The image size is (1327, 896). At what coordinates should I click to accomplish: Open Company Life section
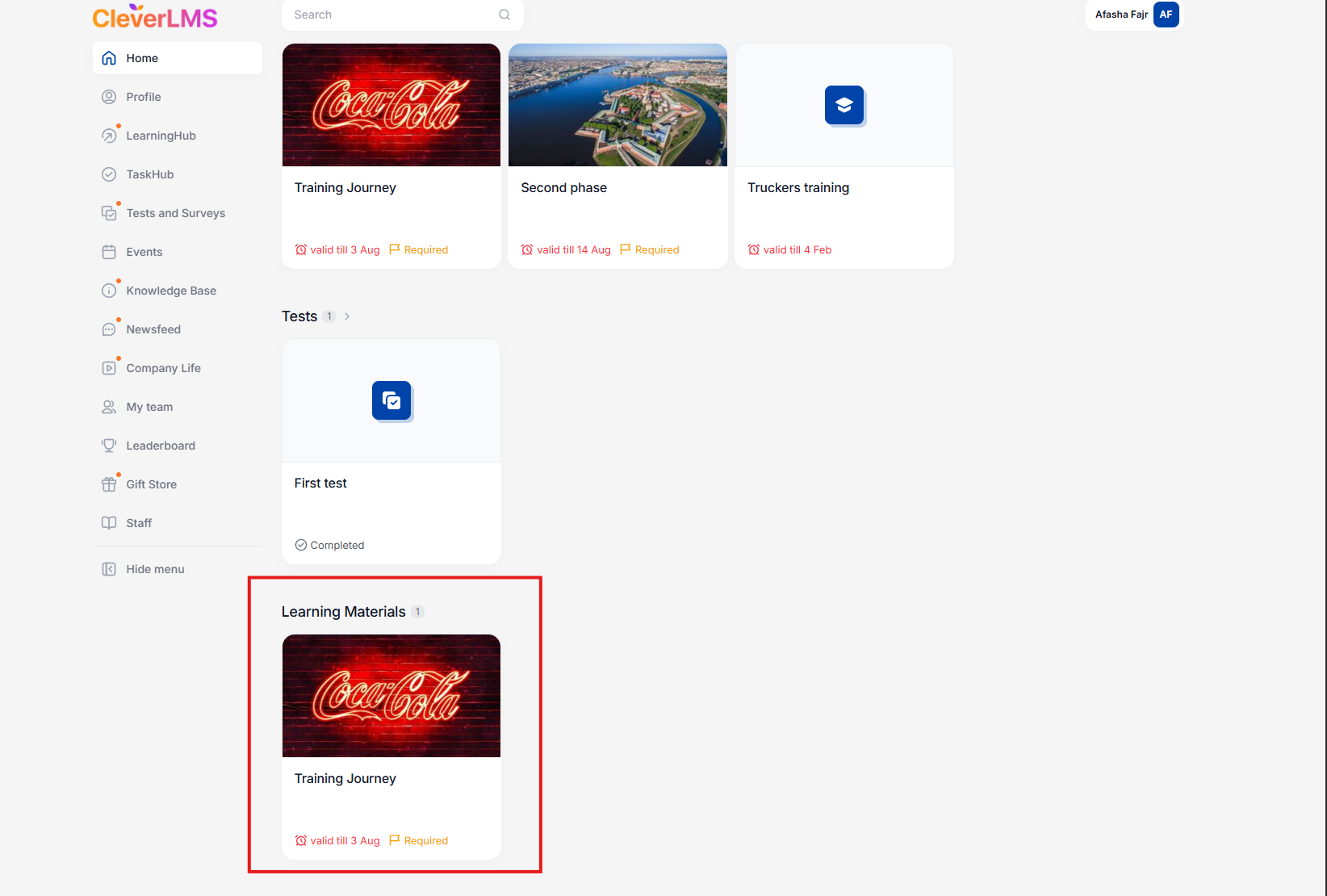point(178,368)
